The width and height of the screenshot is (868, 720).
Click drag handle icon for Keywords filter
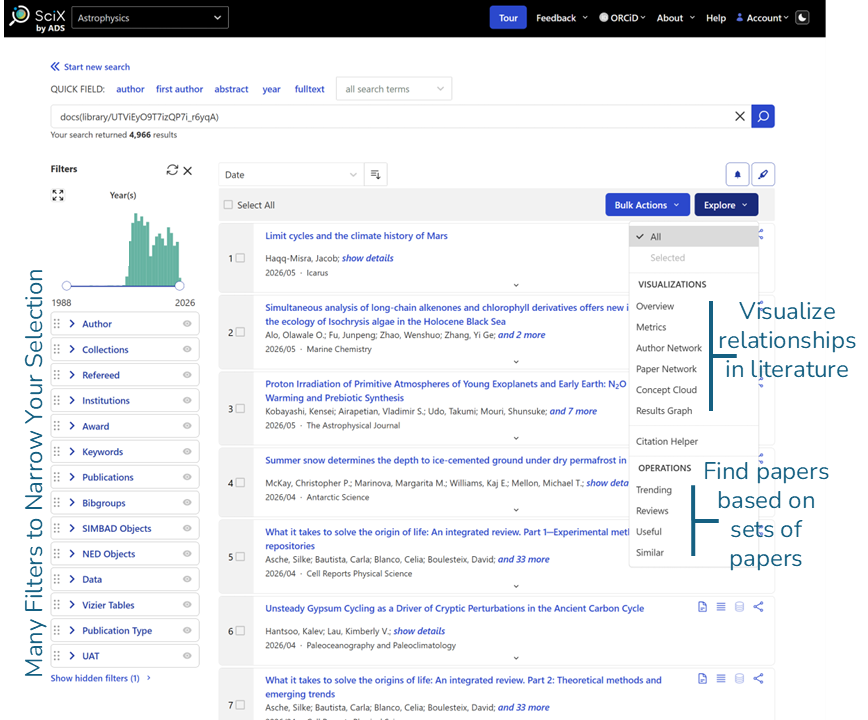(56, 452)
